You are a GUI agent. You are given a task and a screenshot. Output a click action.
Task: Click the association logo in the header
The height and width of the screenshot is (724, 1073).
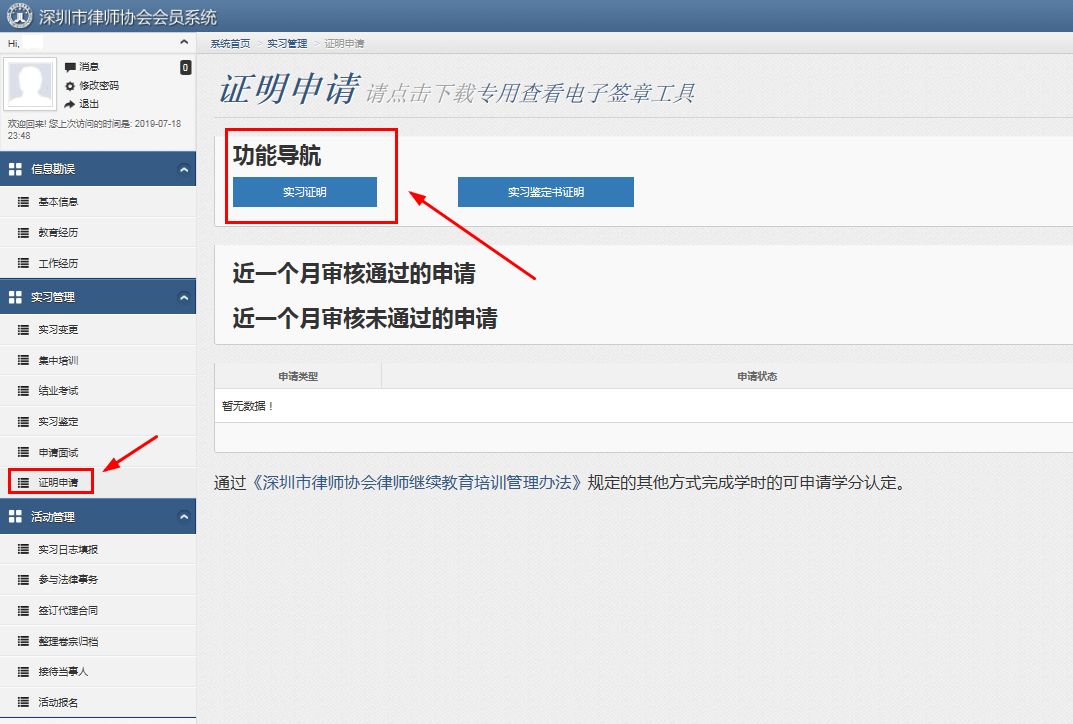pyautogui.click(x=18, y=15)
